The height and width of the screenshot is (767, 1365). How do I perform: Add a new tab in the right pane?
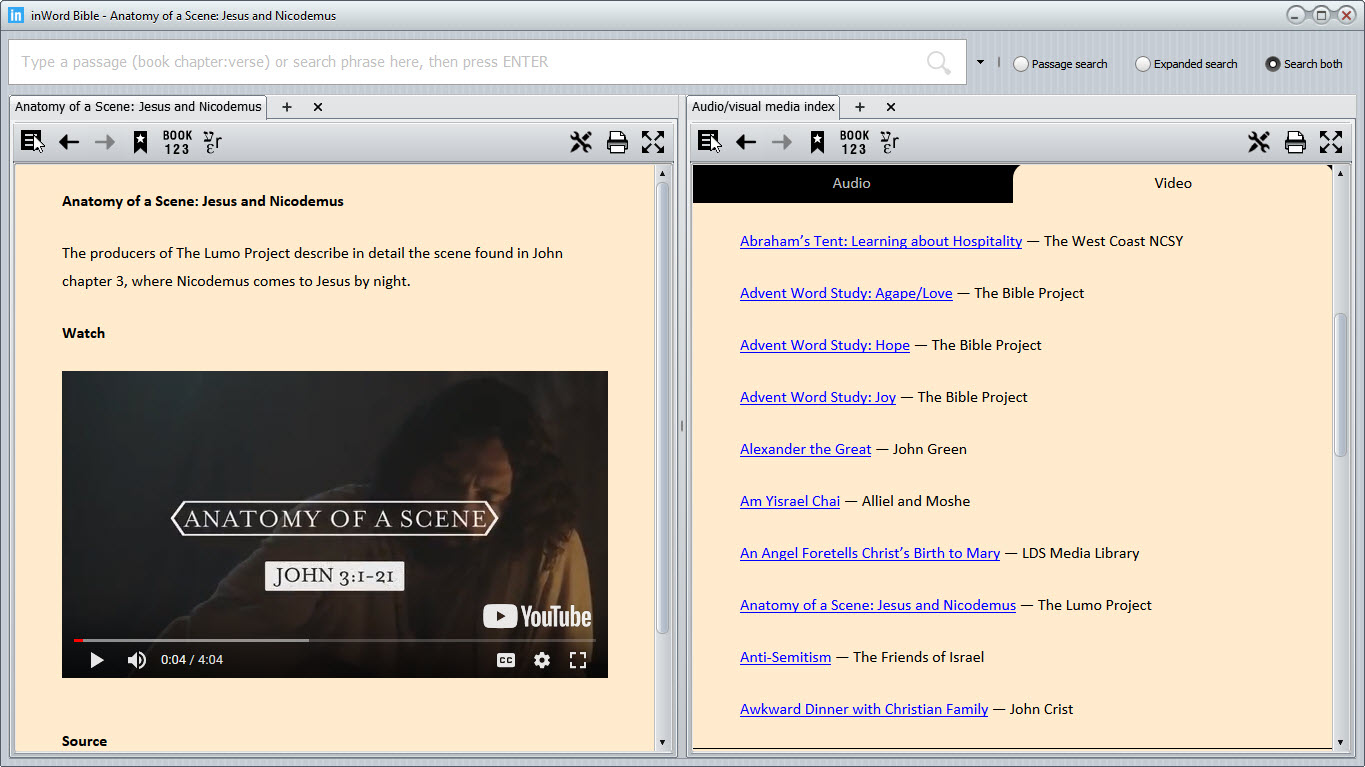859,107
